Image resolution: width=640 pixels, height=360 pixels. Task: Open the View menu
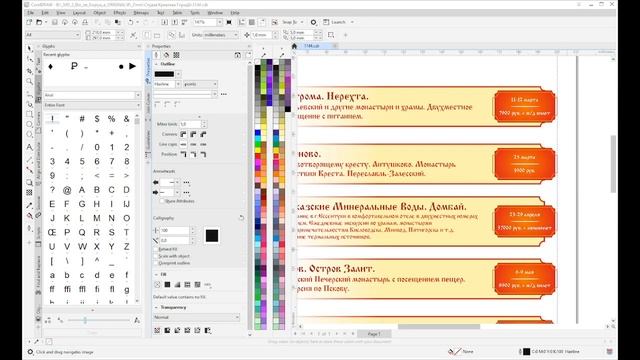[61, 13]
